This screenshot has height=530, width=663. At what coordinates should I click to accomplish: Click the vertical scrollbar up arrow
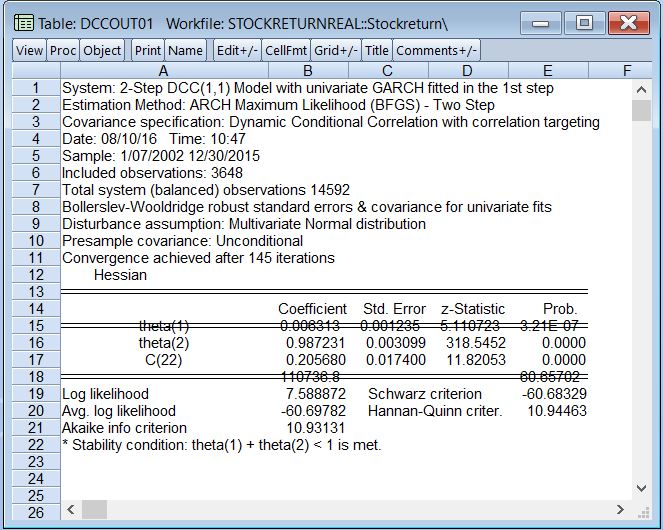pyautogui.click(x=641, y=89)
